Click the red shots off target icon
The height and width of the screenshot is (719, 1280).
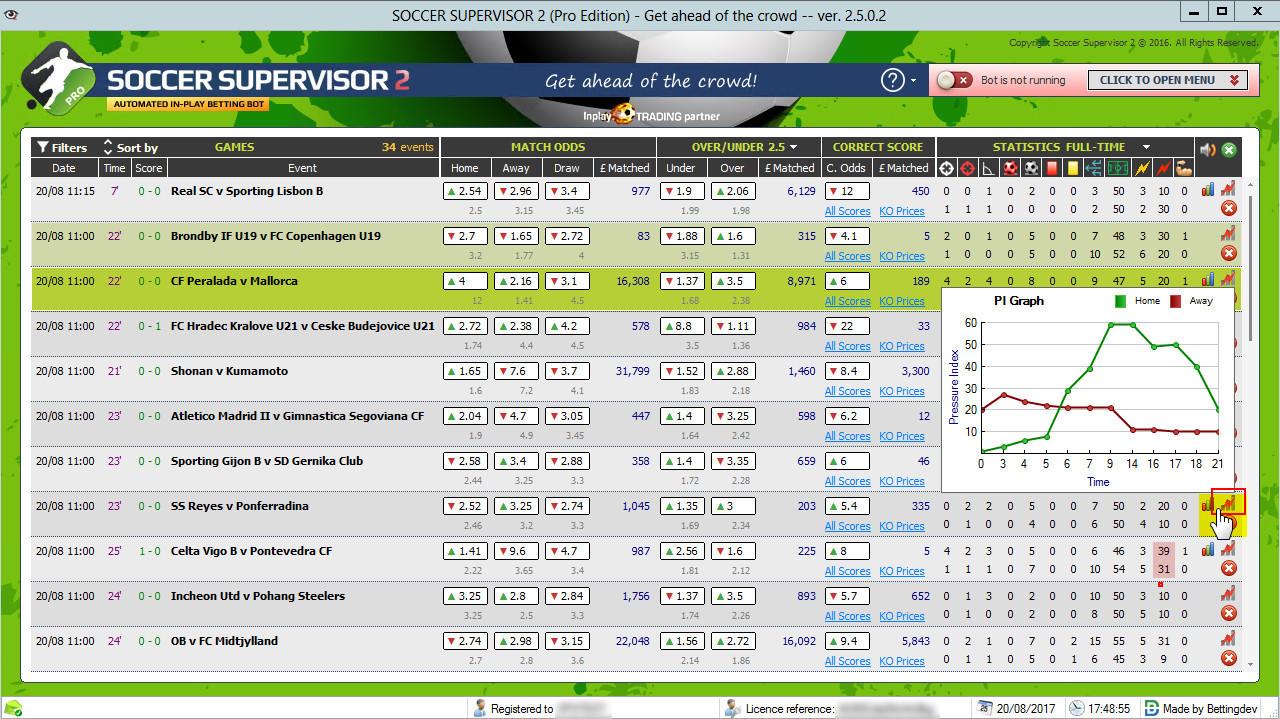pyautogui.click(x=968, y=168)
